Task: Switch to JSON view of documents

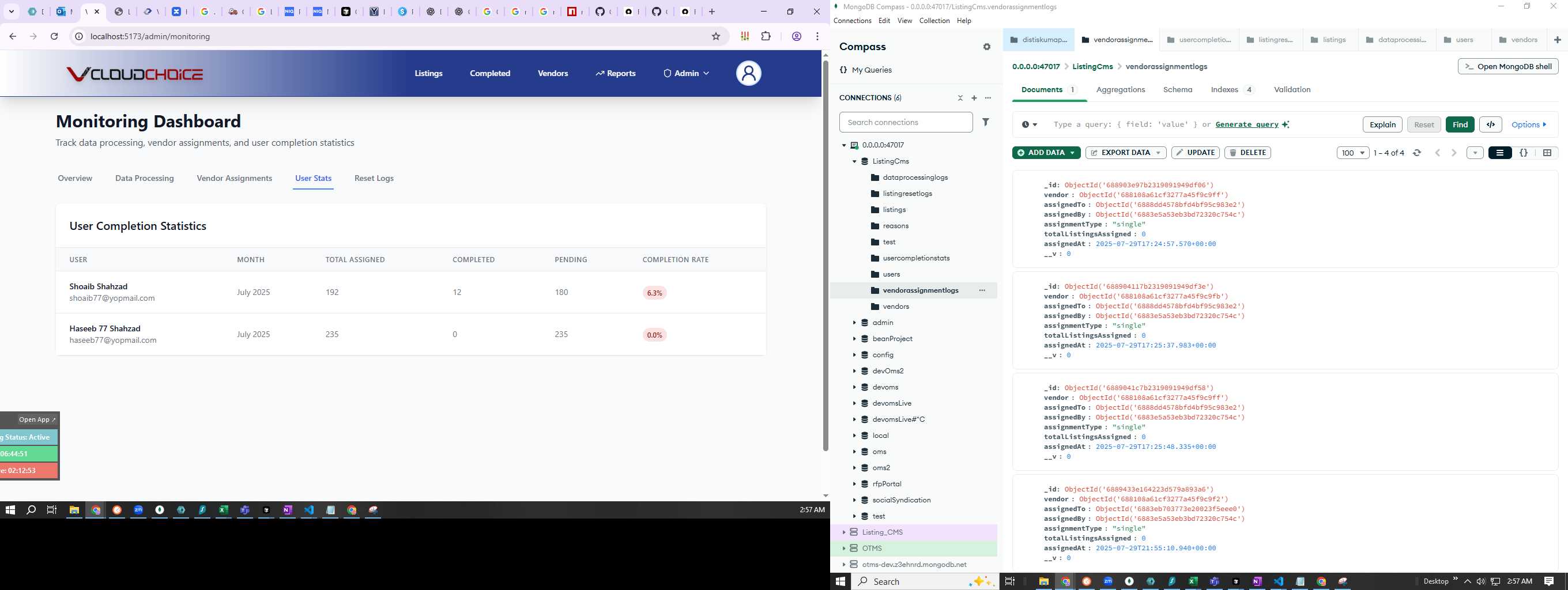Action: [1524, 153]
